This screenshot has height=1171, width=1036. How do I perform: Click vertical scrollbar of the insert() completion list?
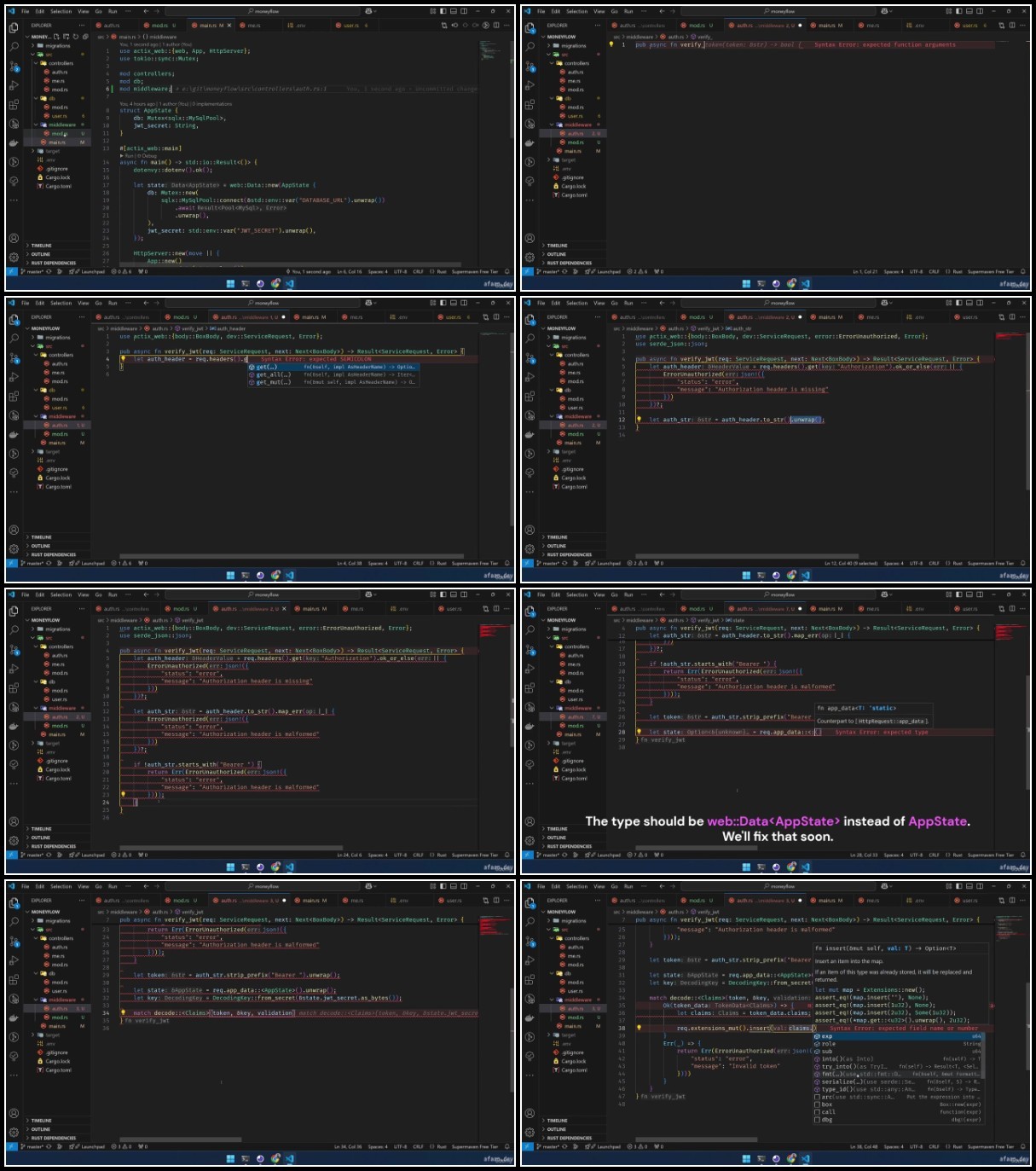[985, 1056]
